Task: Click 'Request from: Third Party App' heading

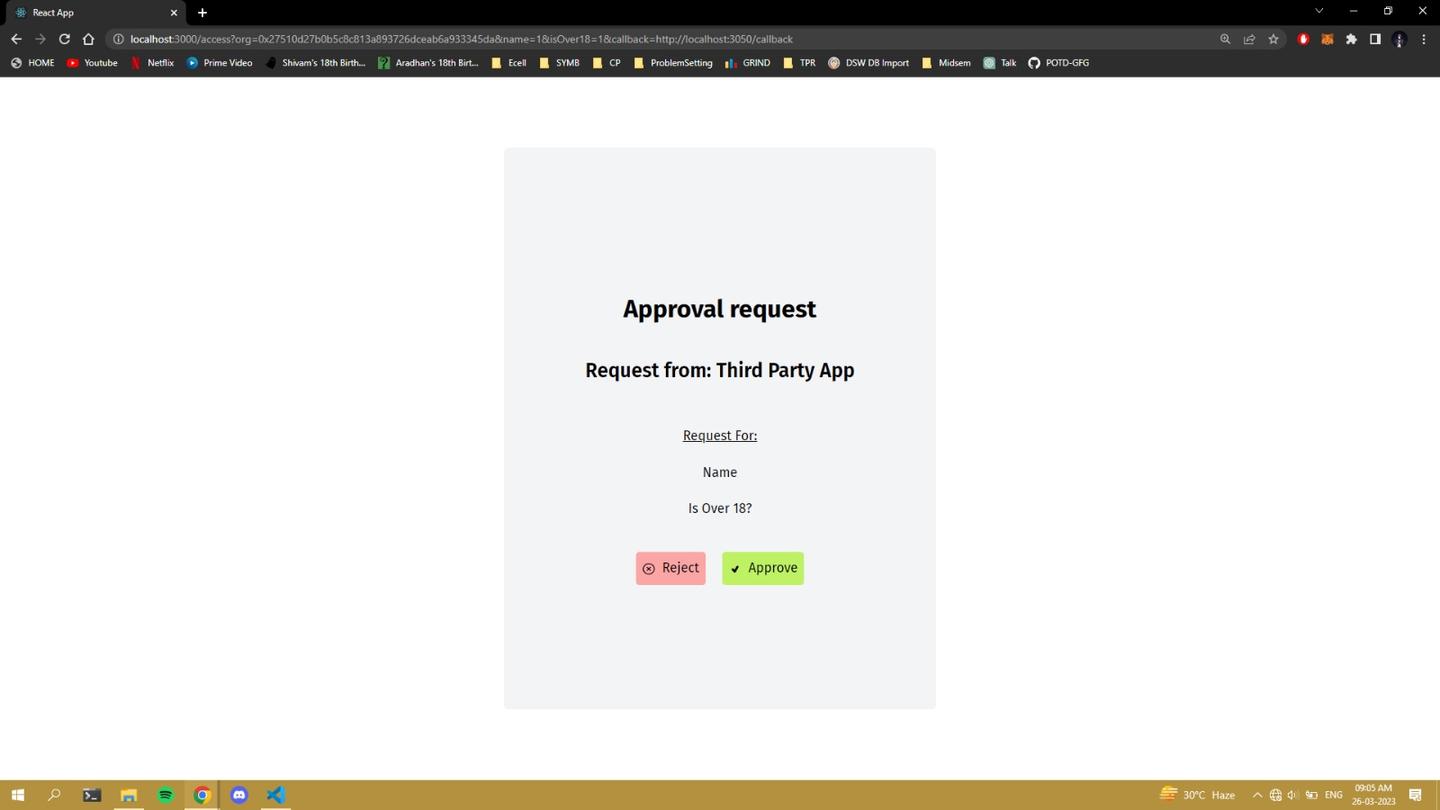Action: tap(720, 370)
